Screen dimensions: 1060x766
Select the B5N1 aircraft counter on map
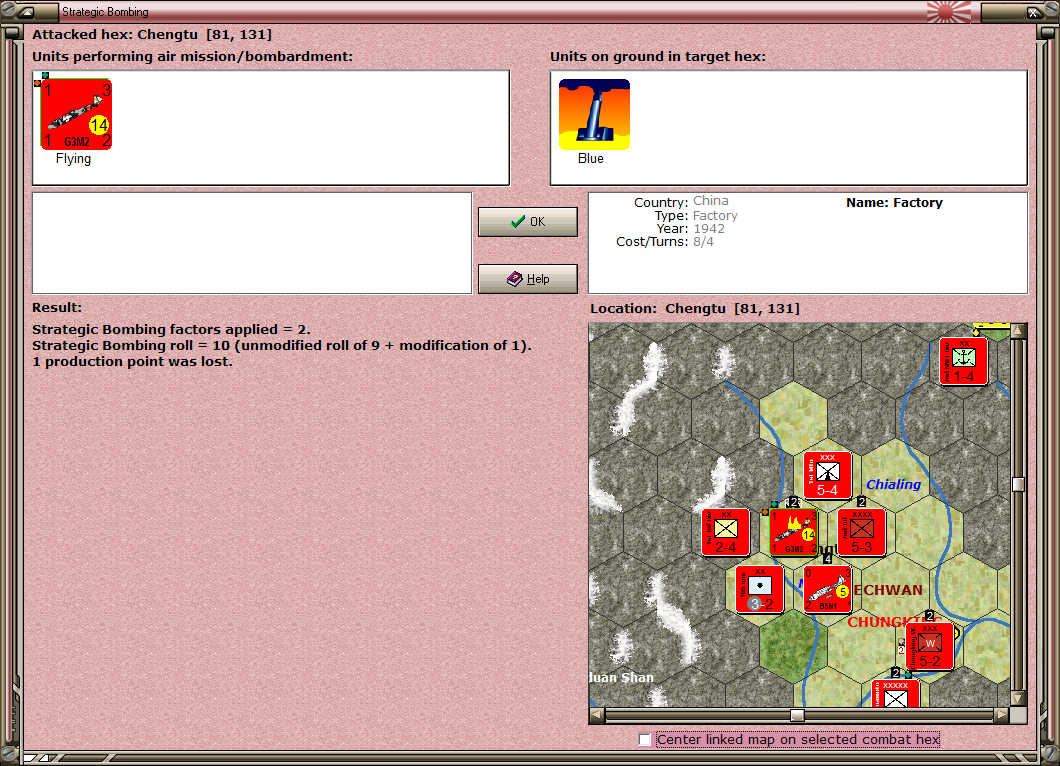pos(827,590)
